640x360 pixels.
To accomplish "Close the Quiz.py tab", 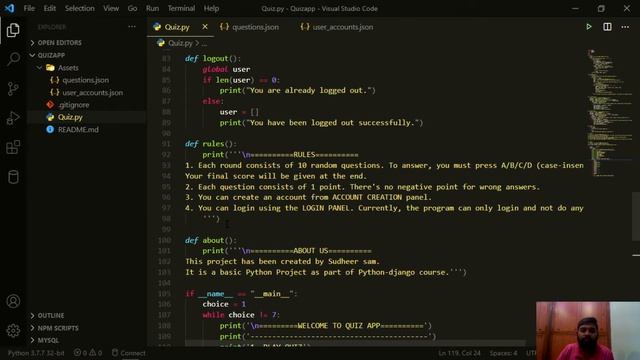I will click(x=204, y=27).
